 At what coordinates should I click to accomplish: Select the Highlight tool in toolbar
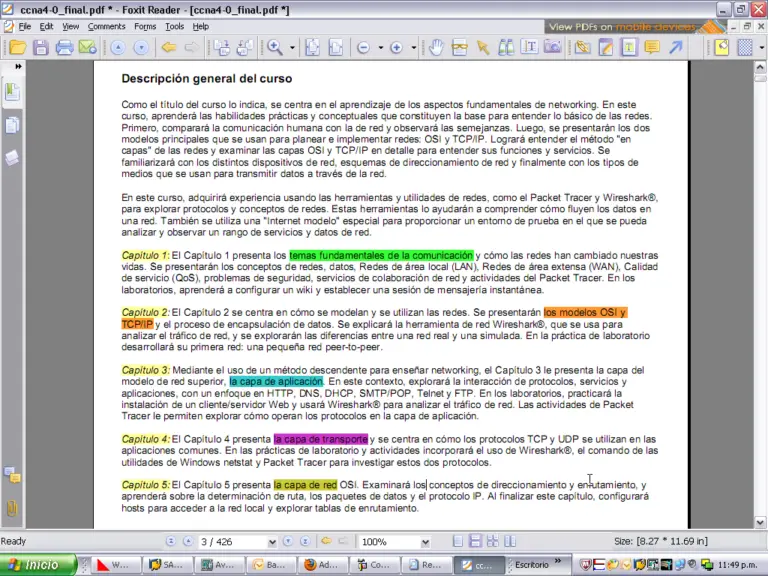[629, 48]
